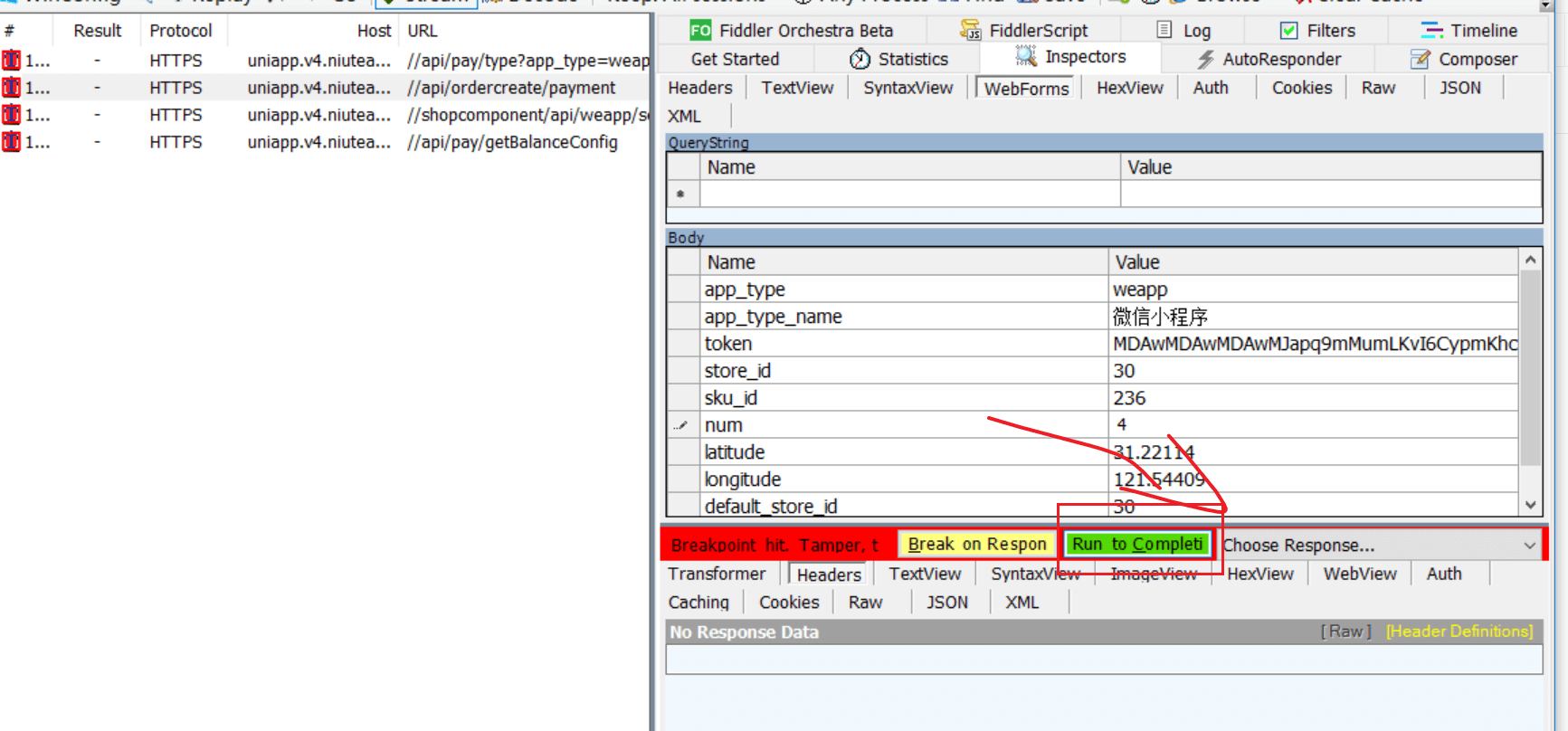Select the //shopcomponent/api/weapp session row
Image resolution: width=1568 pixels, height=731 pixels.
point(326,115)
